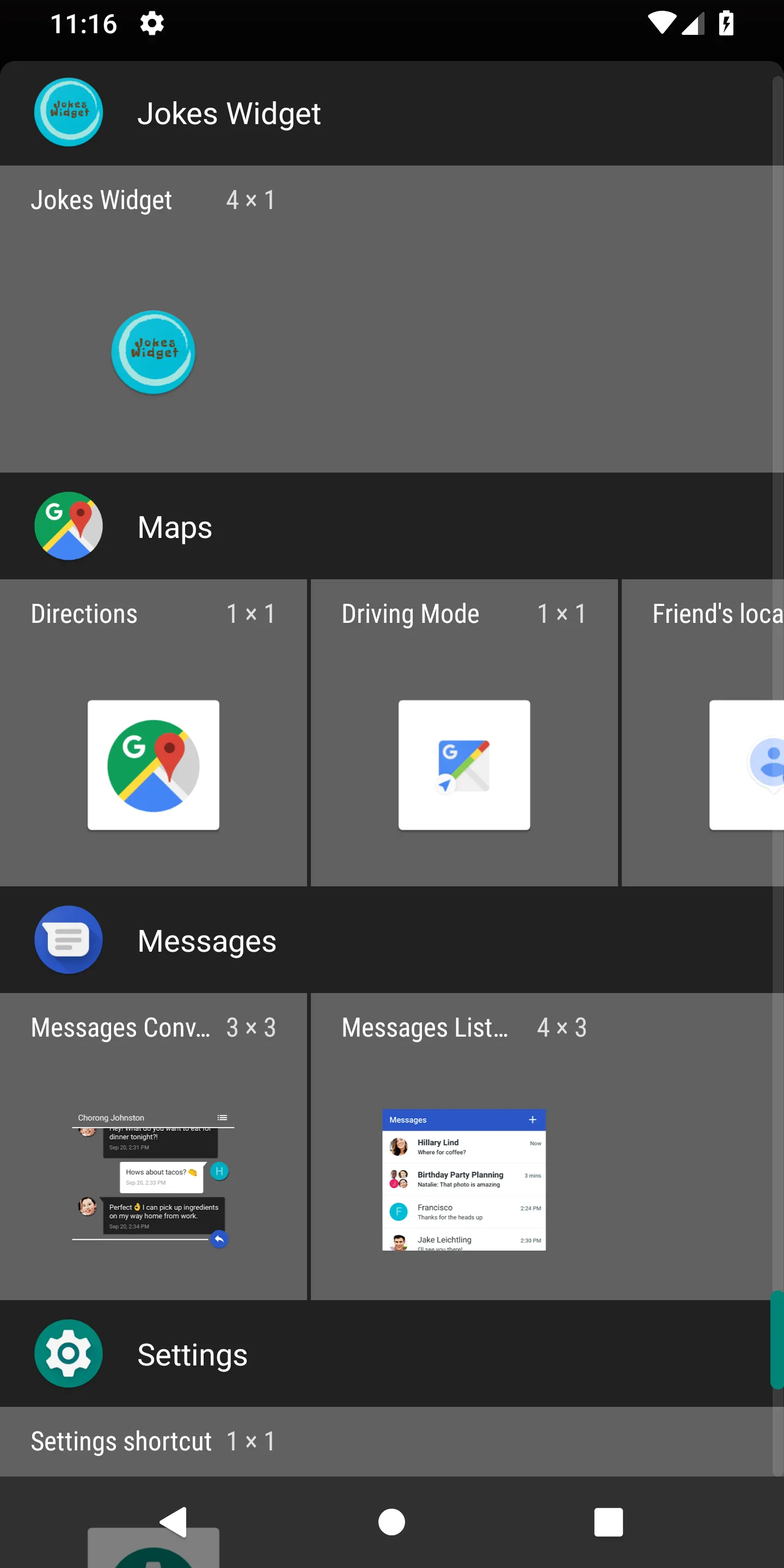Click the teal scrollbar thumb
784x1568 pixels.
pyautogui.click(x=777, y=1340)
